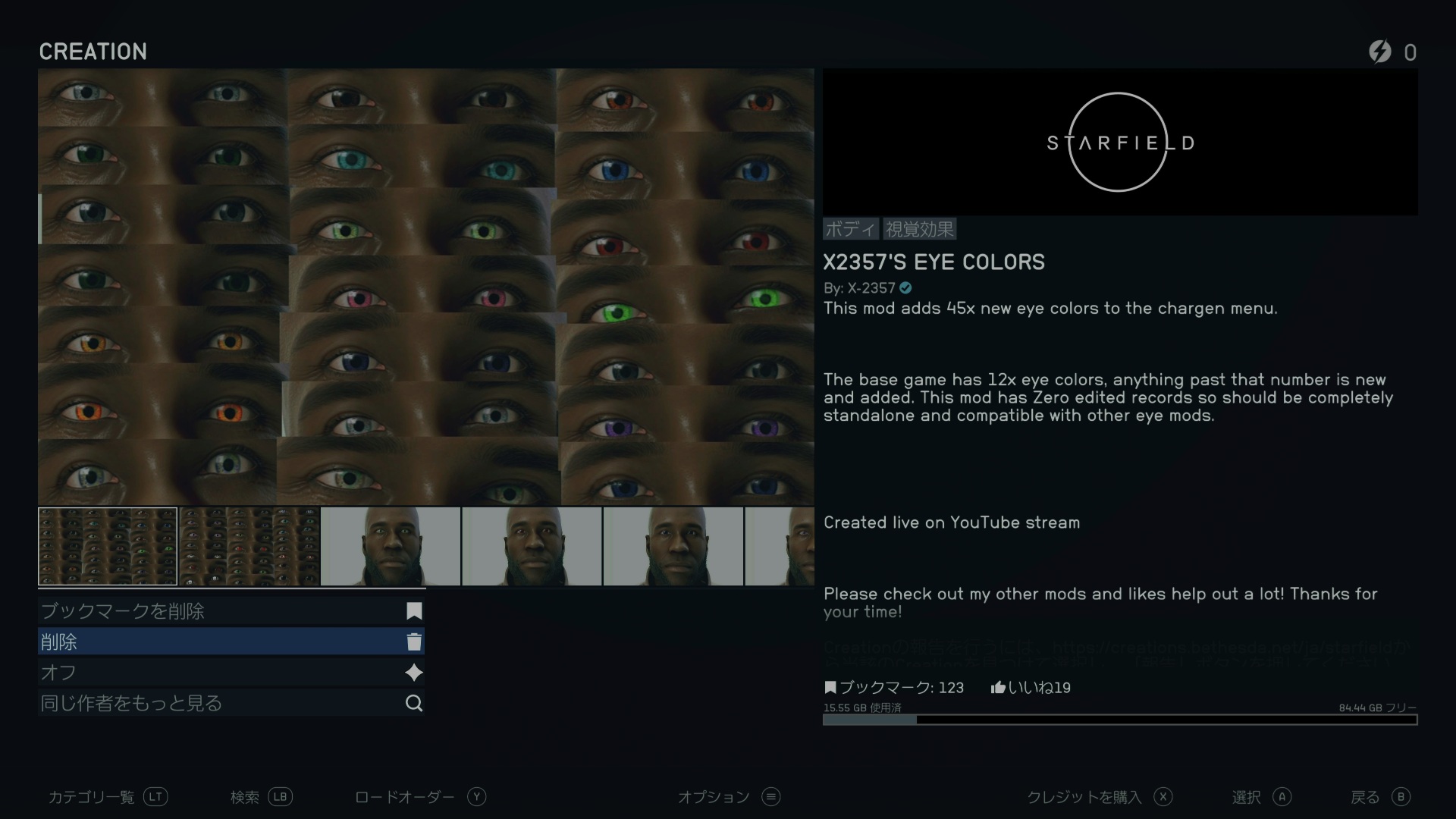Click the sparkle icon beside オフ
The image size is (1456, 819).
(x=414, y=673)
